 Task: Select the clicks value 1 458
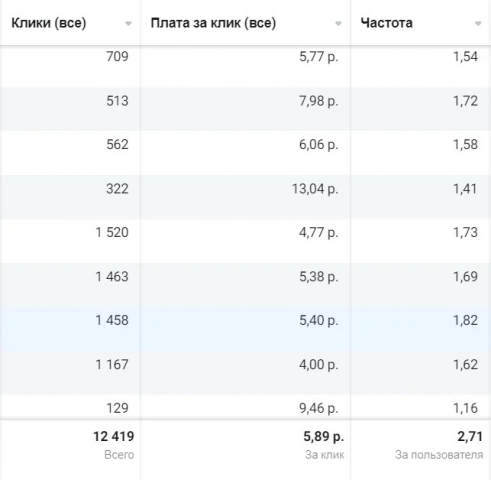tap(112, 320)
